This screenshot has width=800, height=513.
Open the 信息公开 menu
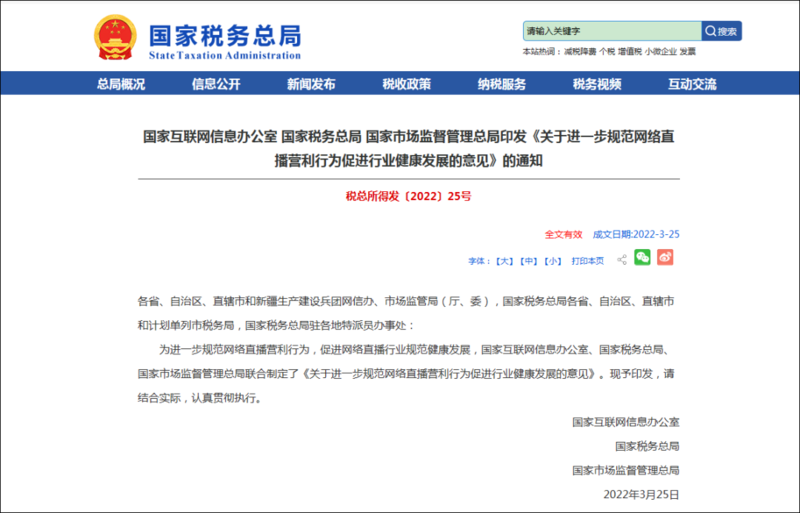[216, 84]
